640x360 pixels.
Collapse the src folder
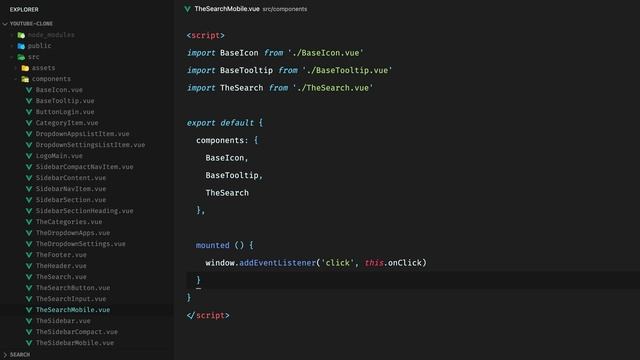click(12, 57)
